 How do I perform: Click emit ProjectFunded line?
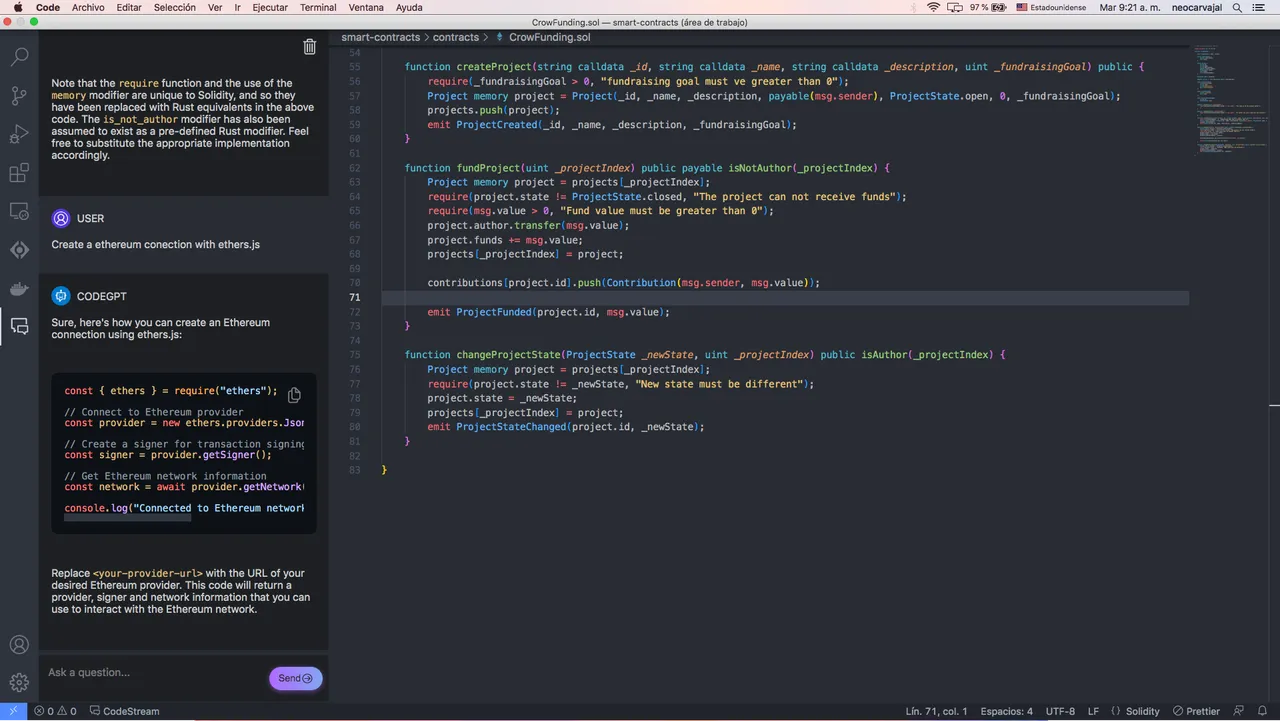(548, 312)
